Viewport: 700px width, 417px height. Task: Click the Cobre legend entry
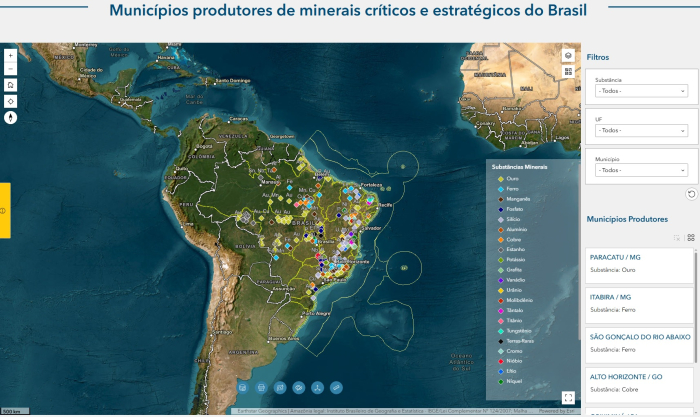[513, 240]
